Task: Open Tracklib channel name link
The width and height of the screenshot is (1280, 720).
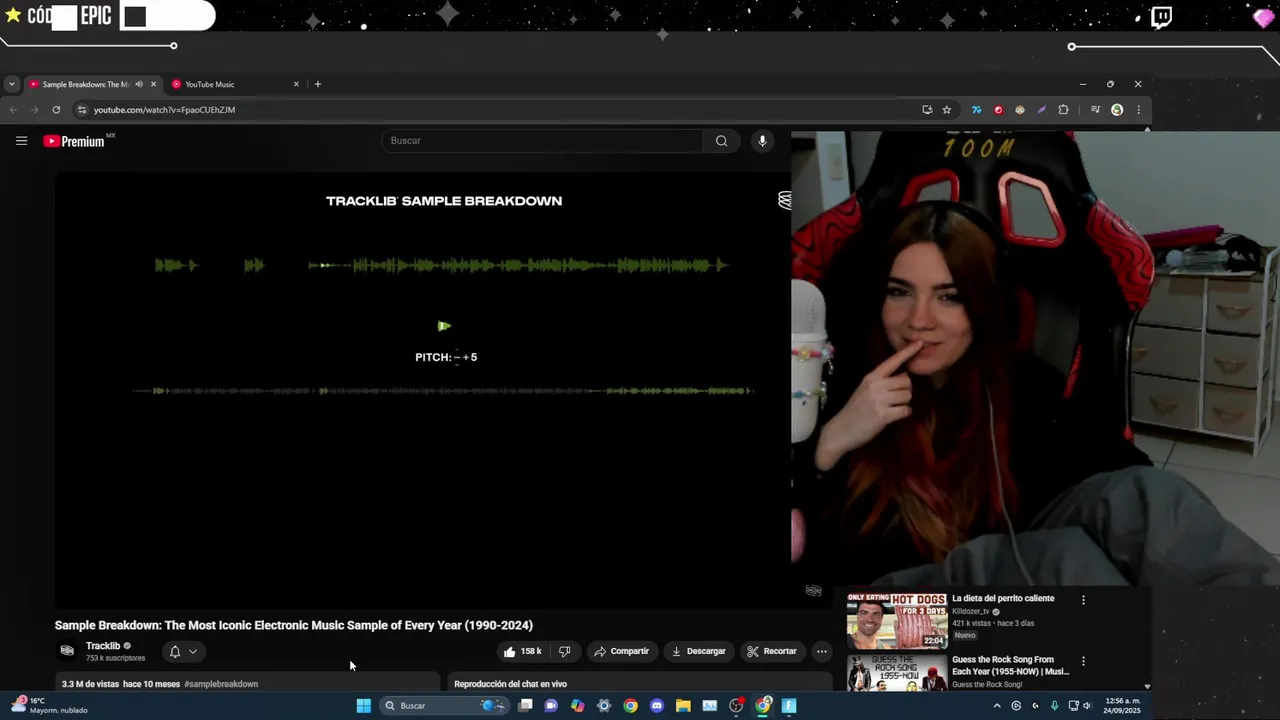Action: point(103,646)
